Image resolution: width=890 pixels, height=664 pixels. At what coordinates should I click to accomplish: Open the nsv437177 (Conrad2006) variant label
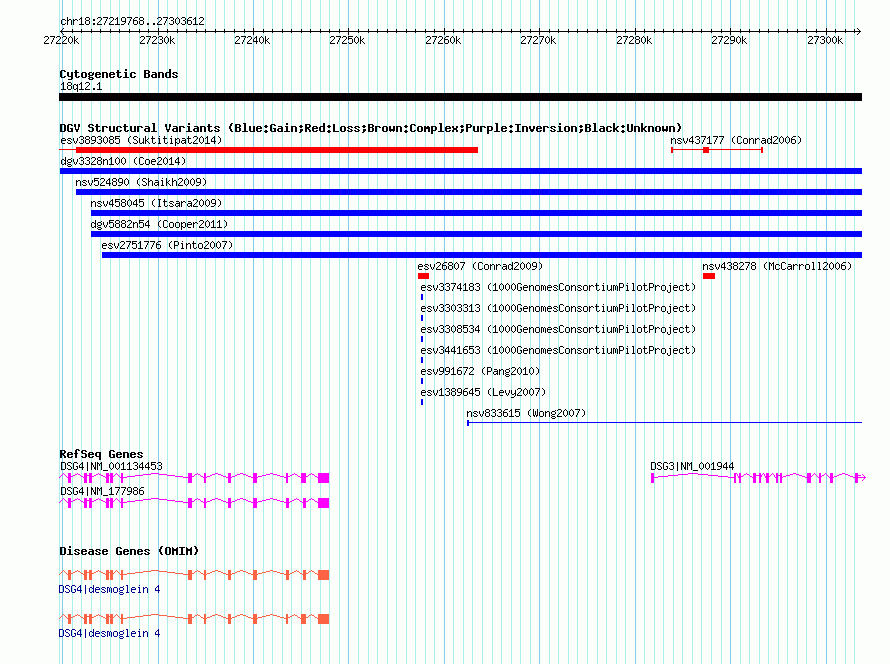coord(736,140)
